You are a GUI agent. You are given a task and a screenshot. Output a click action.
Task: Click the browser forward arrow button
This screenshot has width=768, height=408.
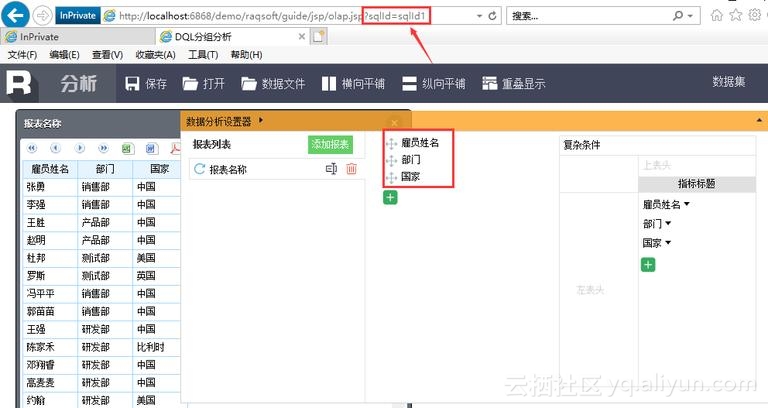click(42, 16)
